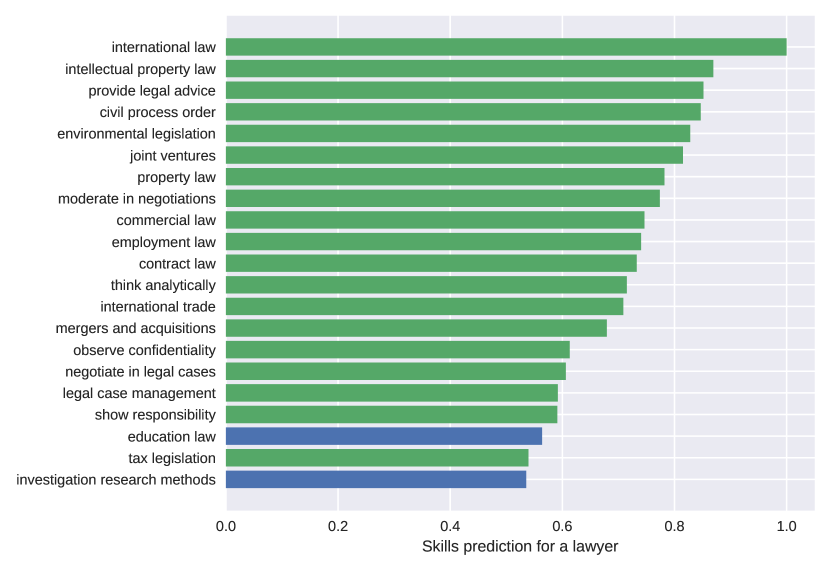Image resolution: width=830 pixels, height=571 pixels.
Task: Click the 'civil process order' label
Action: tap(158, 112)
